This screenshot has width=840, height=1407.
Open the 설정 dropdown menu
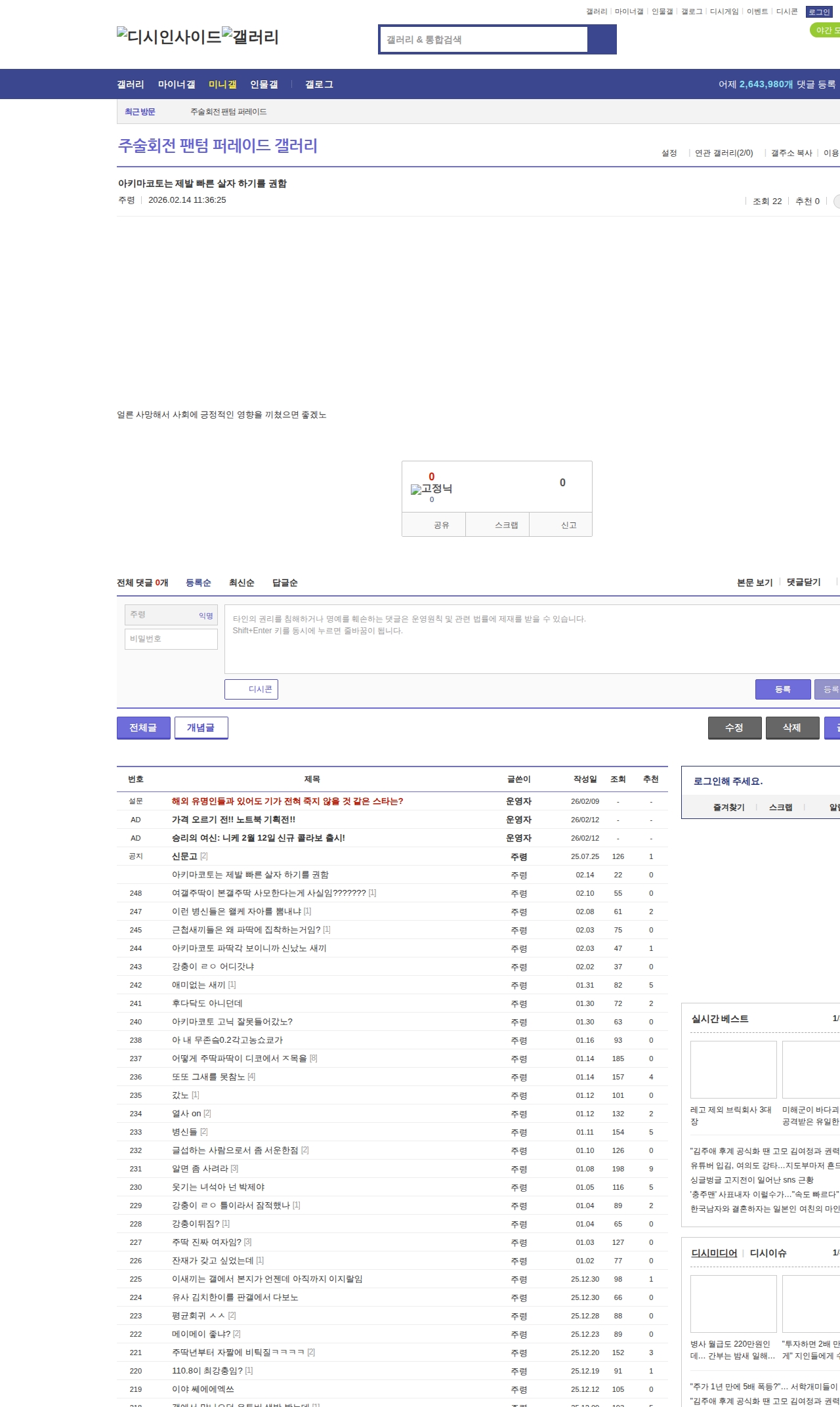coord(669,153)
